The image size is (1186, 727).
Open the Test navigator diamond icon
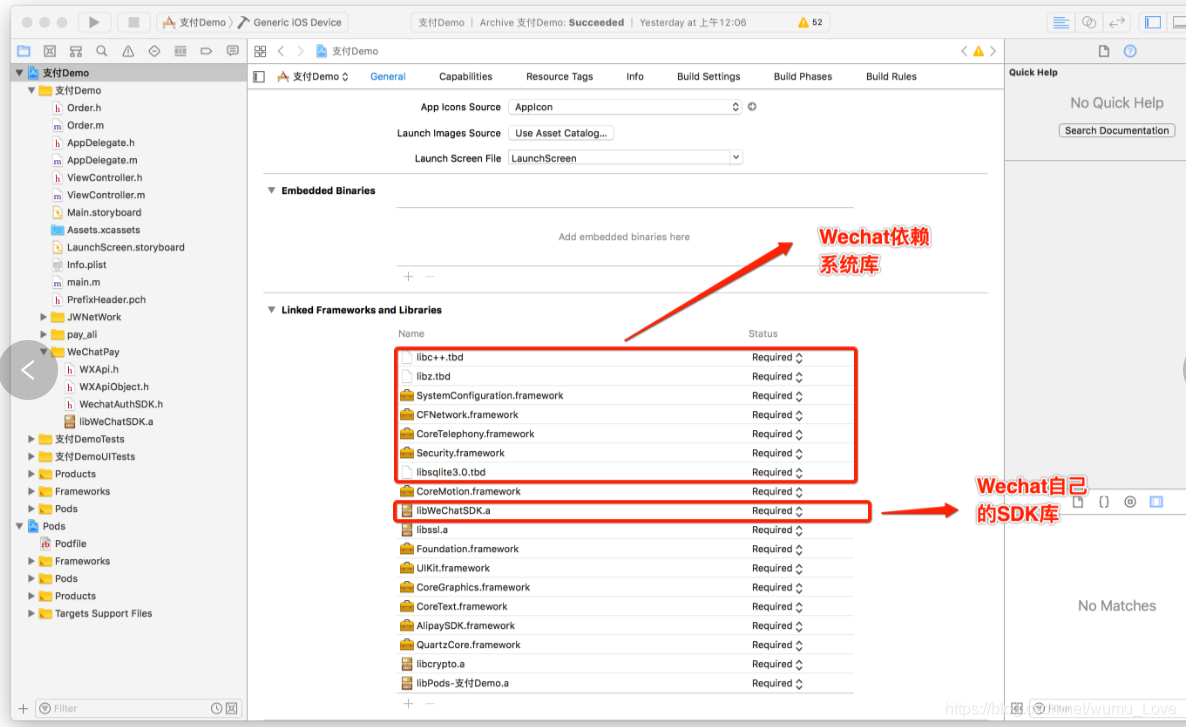154,51
